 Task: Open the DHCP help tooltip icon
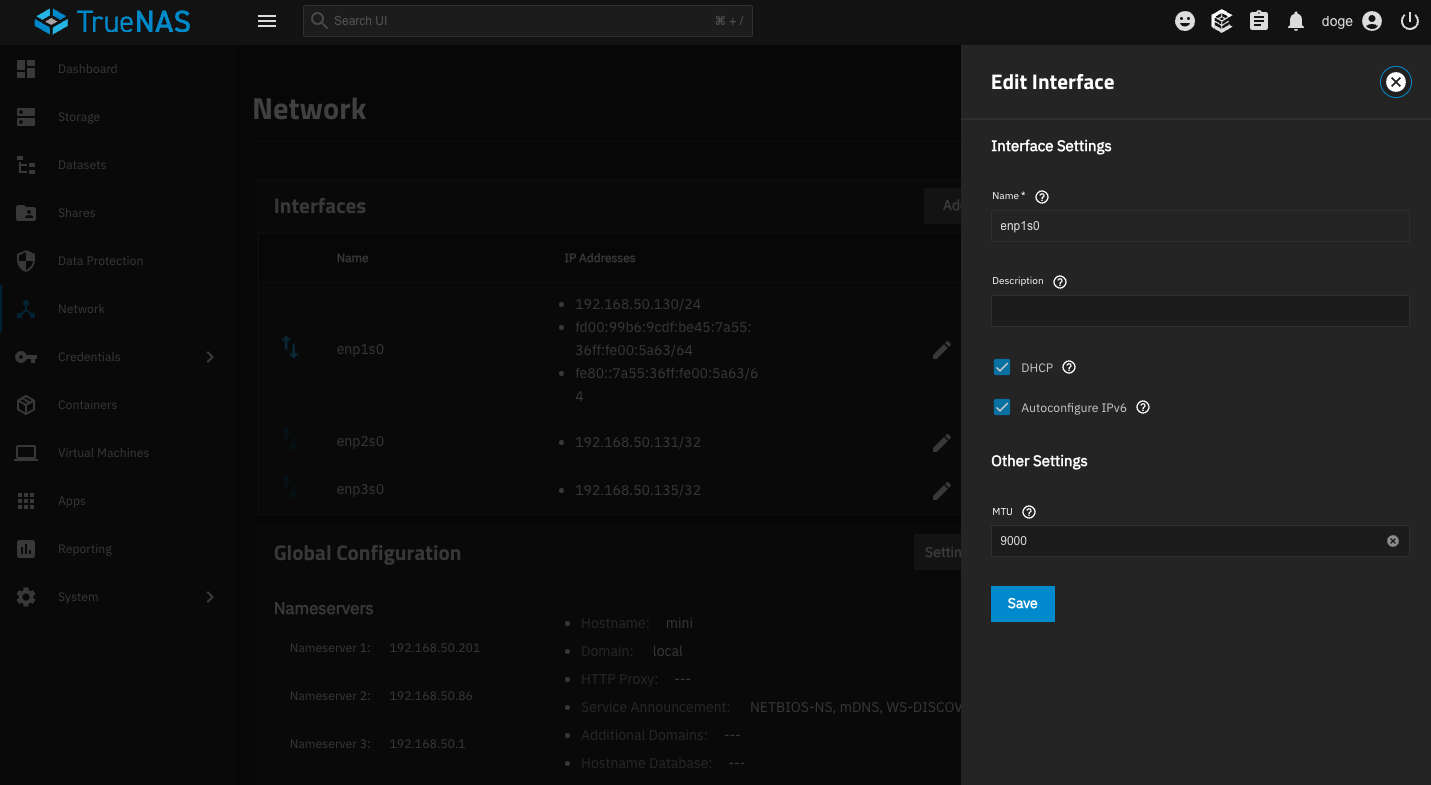pyautogui.click(x=1069, y=368)
